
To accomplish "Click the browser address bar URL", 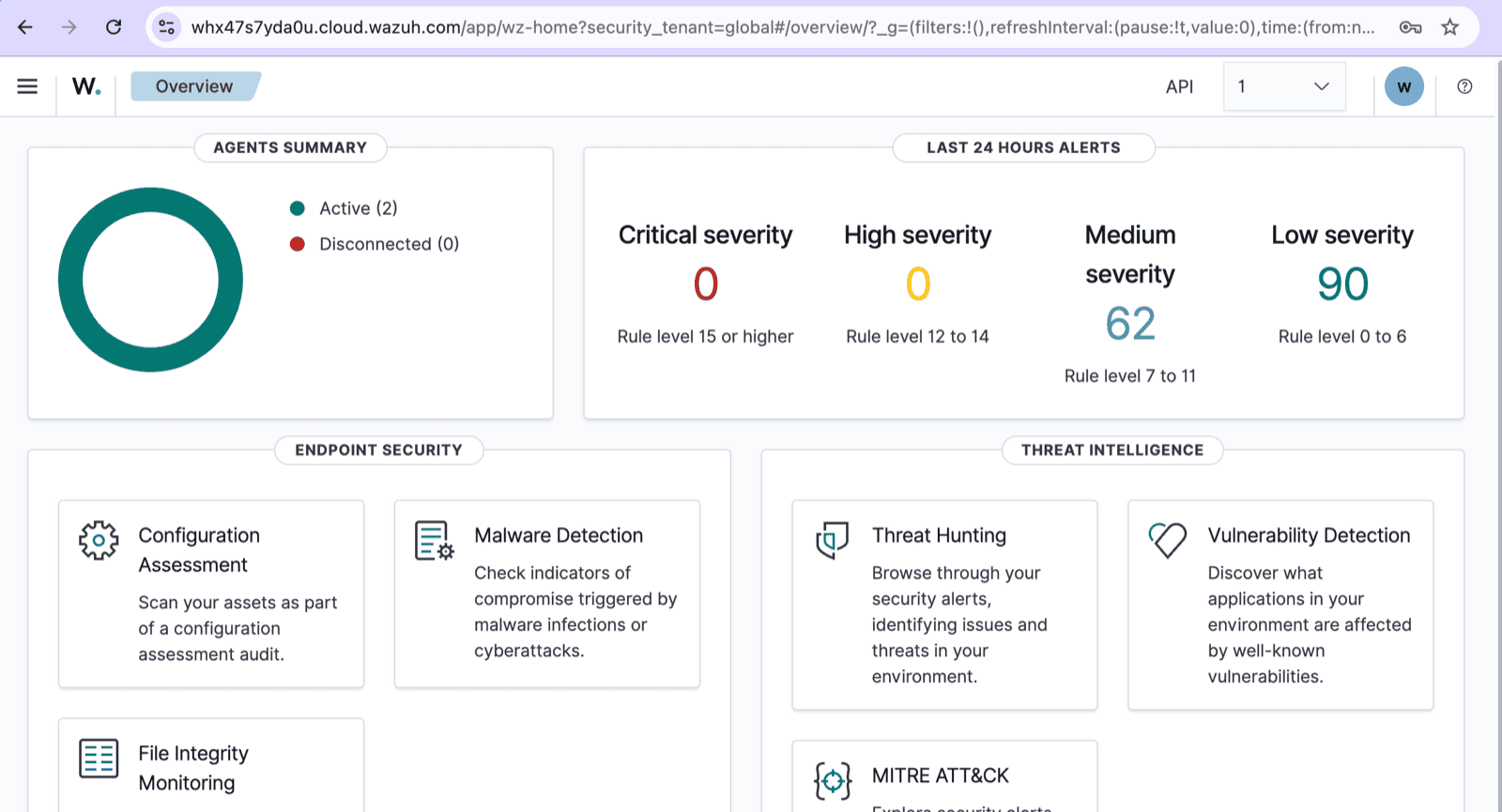I will [781, 27].
